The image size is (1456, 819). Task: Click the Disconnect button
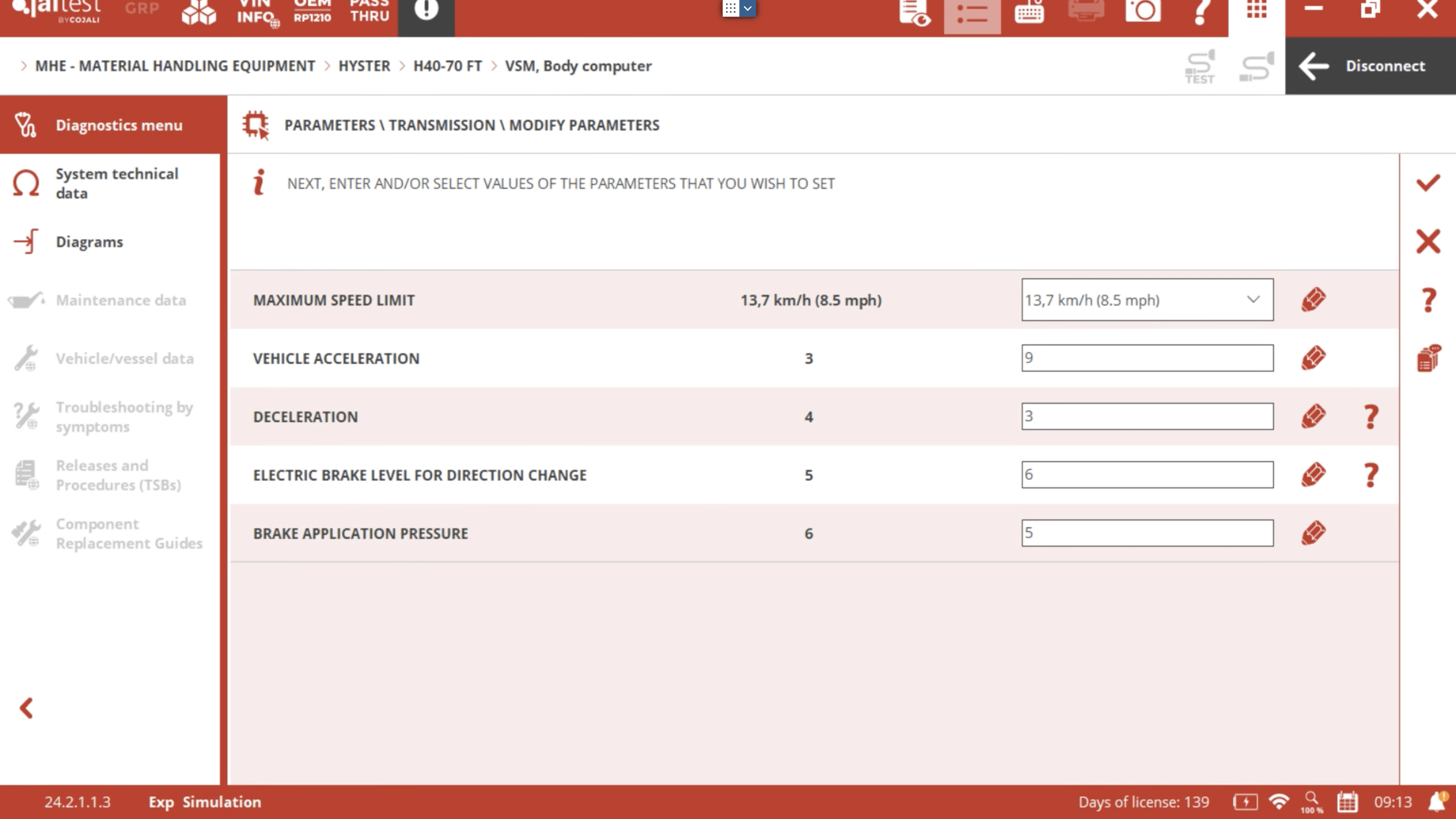coord(1370,66)
